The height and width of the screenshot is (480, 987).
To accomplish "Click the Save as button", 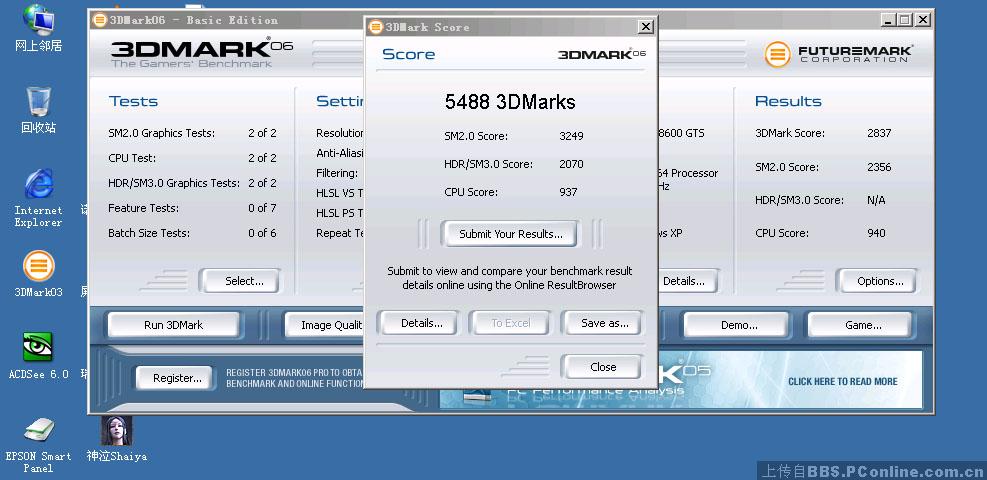I will pos(604,323).
